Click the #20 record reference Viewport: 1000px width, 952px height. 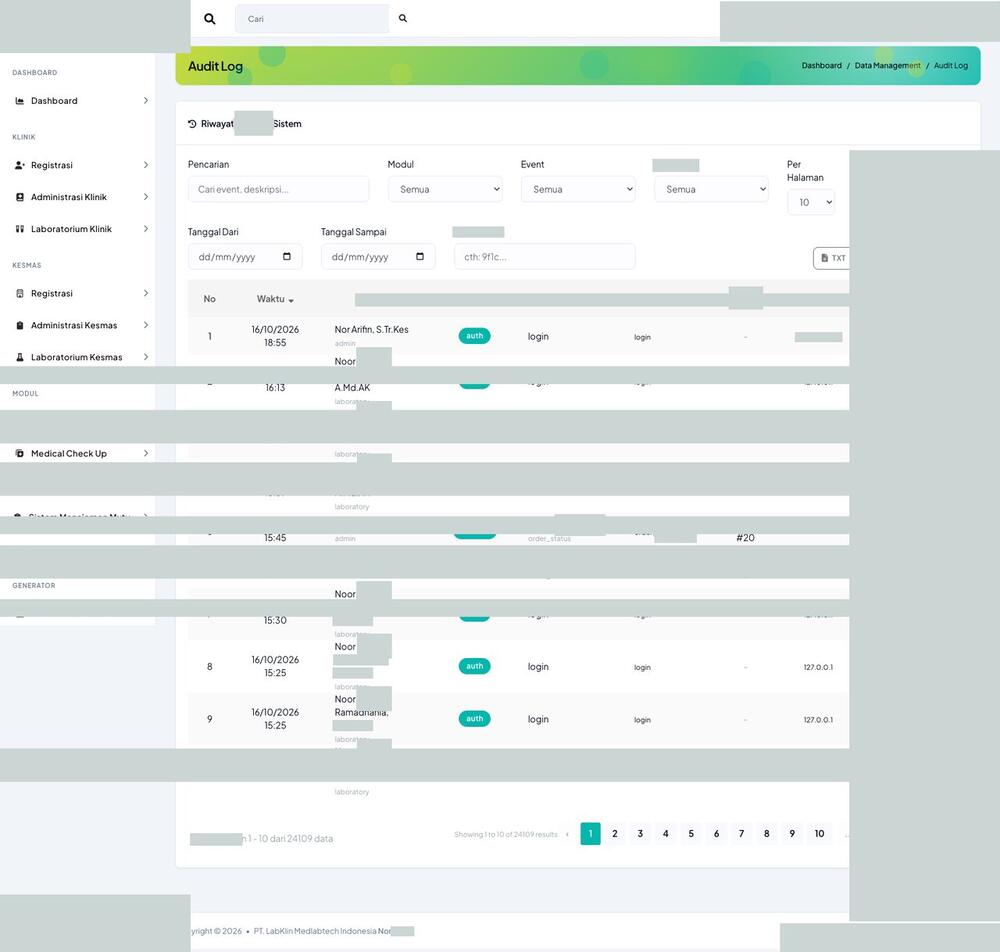click(x=746, y=538)
